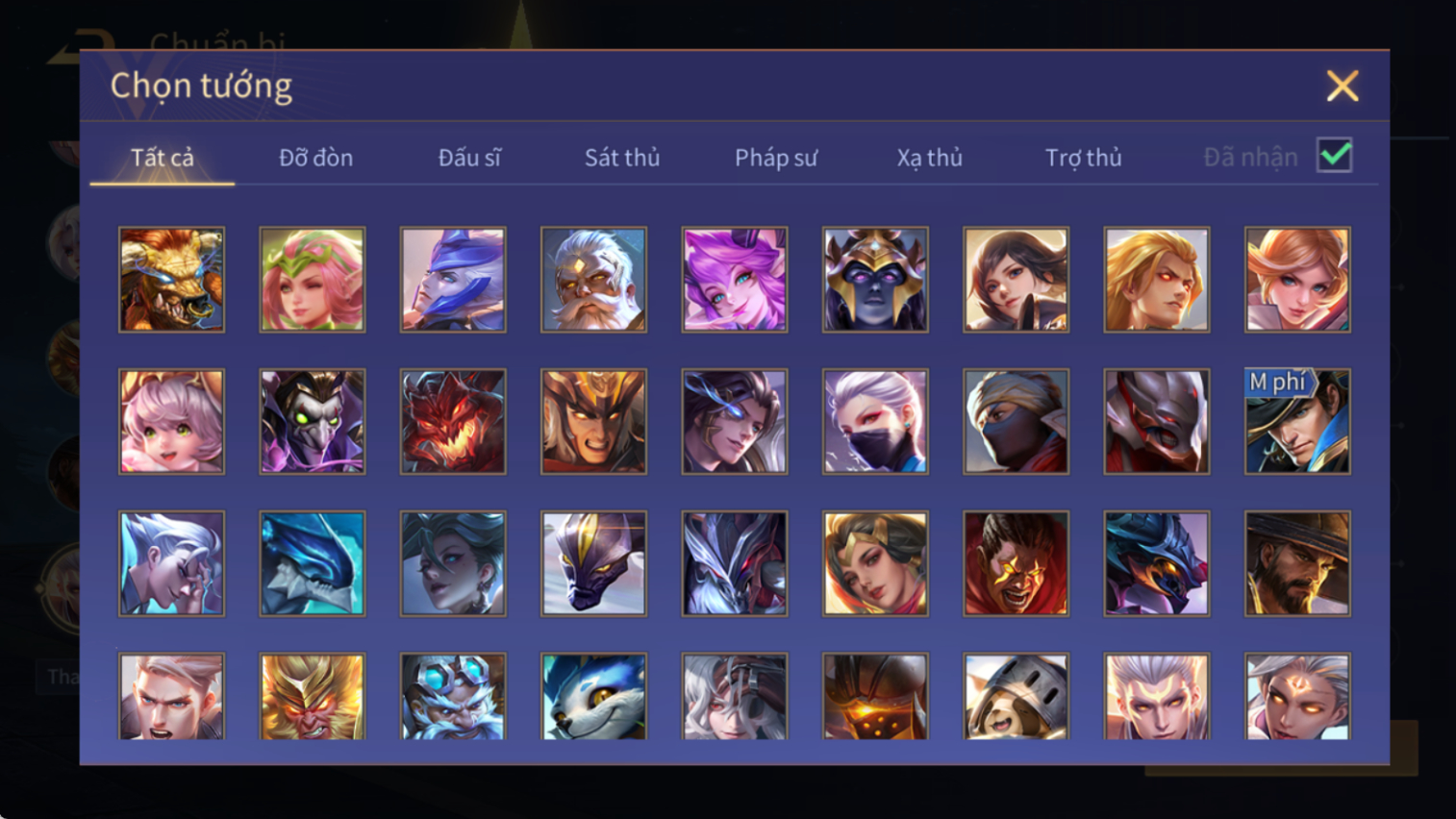The width and height of the screenshot is (1456, 819).
Task: Switch to the Pháp sư tab
Action: pos(776,158)
